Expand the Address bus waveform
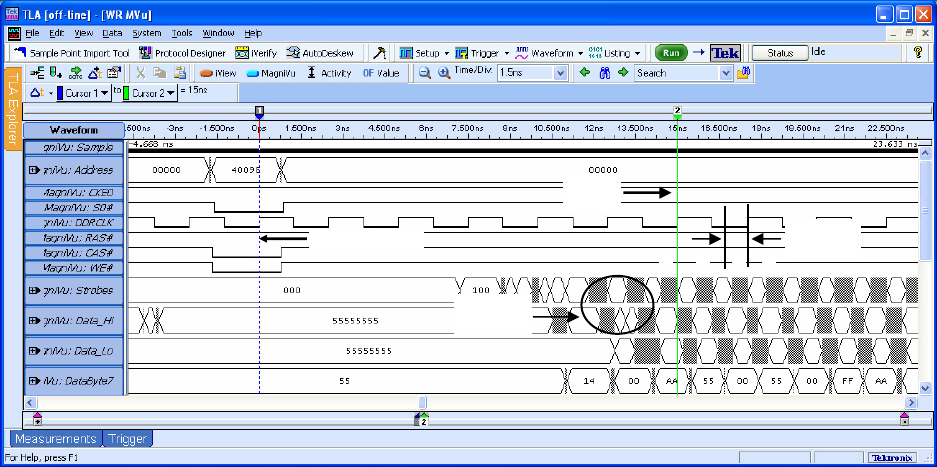The width and height of the screenshot is (937, 467). (33, 170)
